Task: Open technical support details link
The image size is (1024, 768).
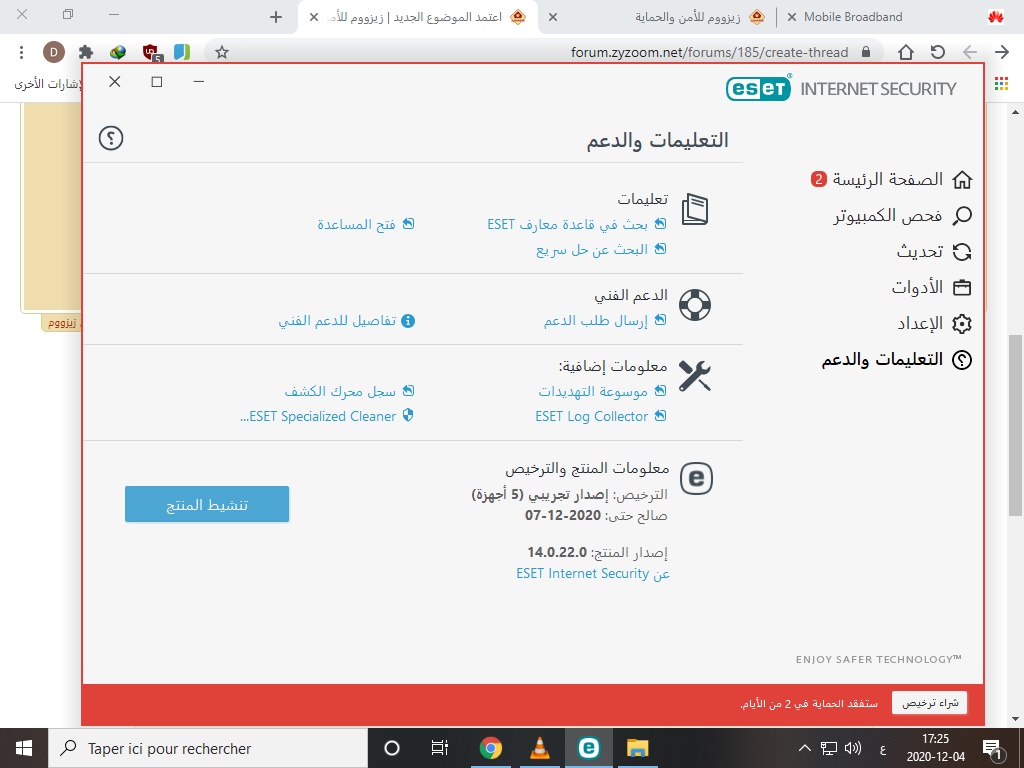Action: (x=346, y=321)
